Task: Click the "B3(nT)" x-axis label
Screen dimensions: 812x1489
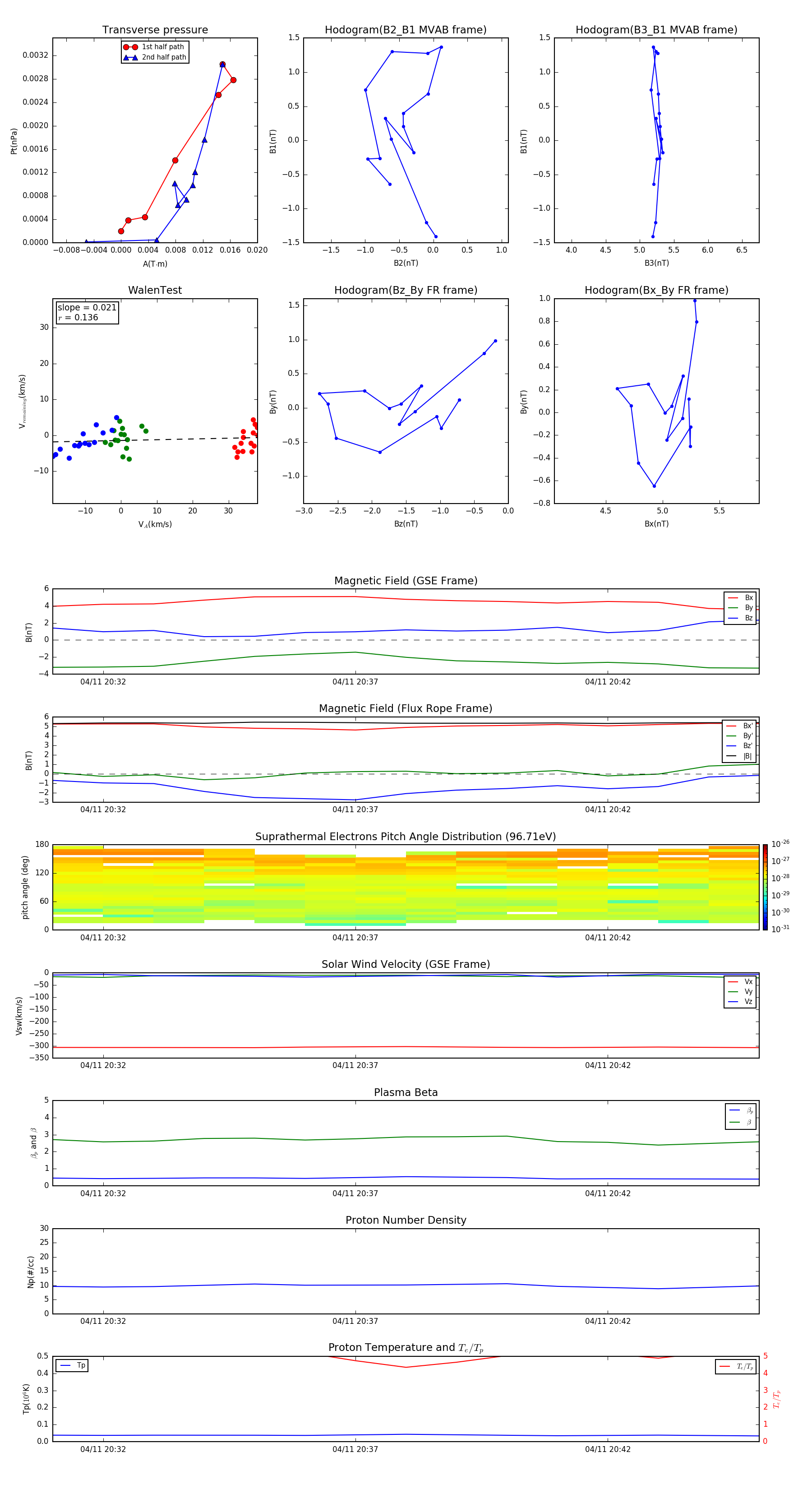Action: 656,263
